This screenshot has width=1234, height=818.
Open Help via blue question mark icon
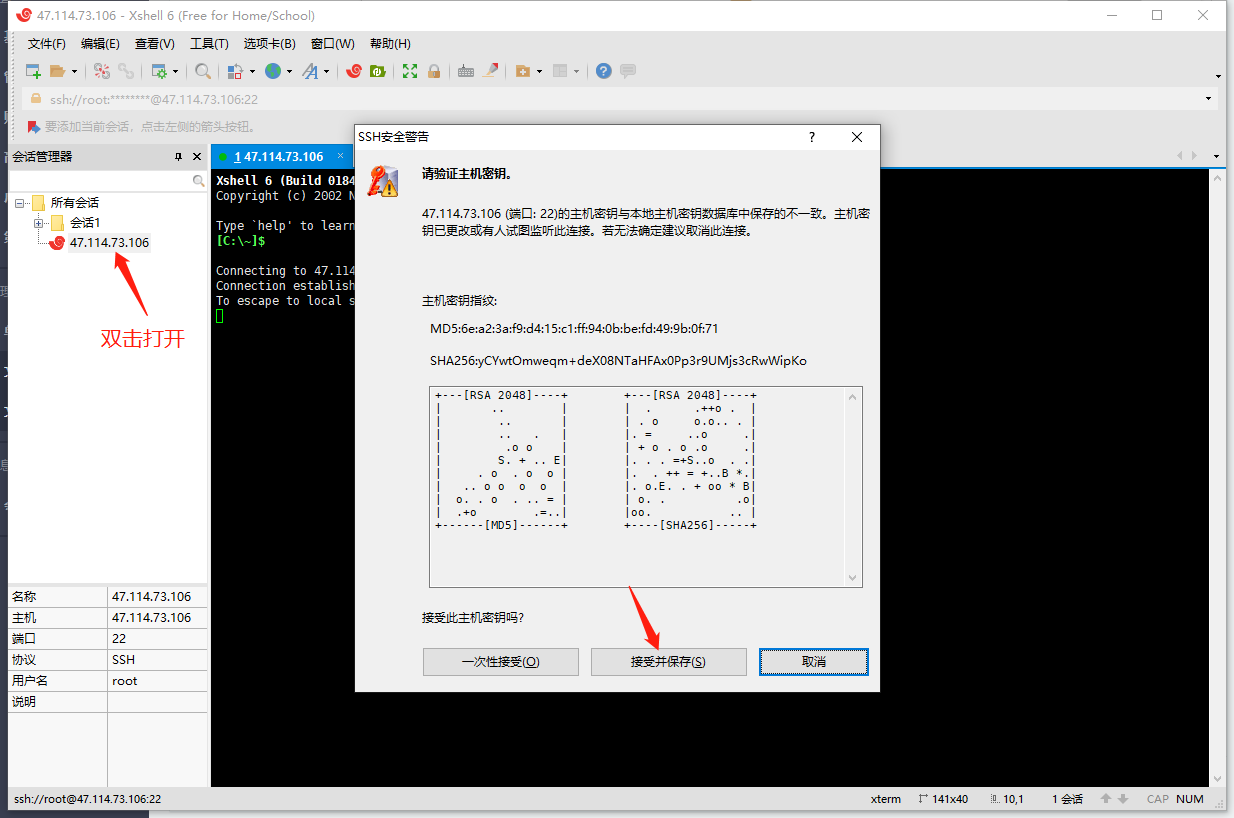coord(603,71)
